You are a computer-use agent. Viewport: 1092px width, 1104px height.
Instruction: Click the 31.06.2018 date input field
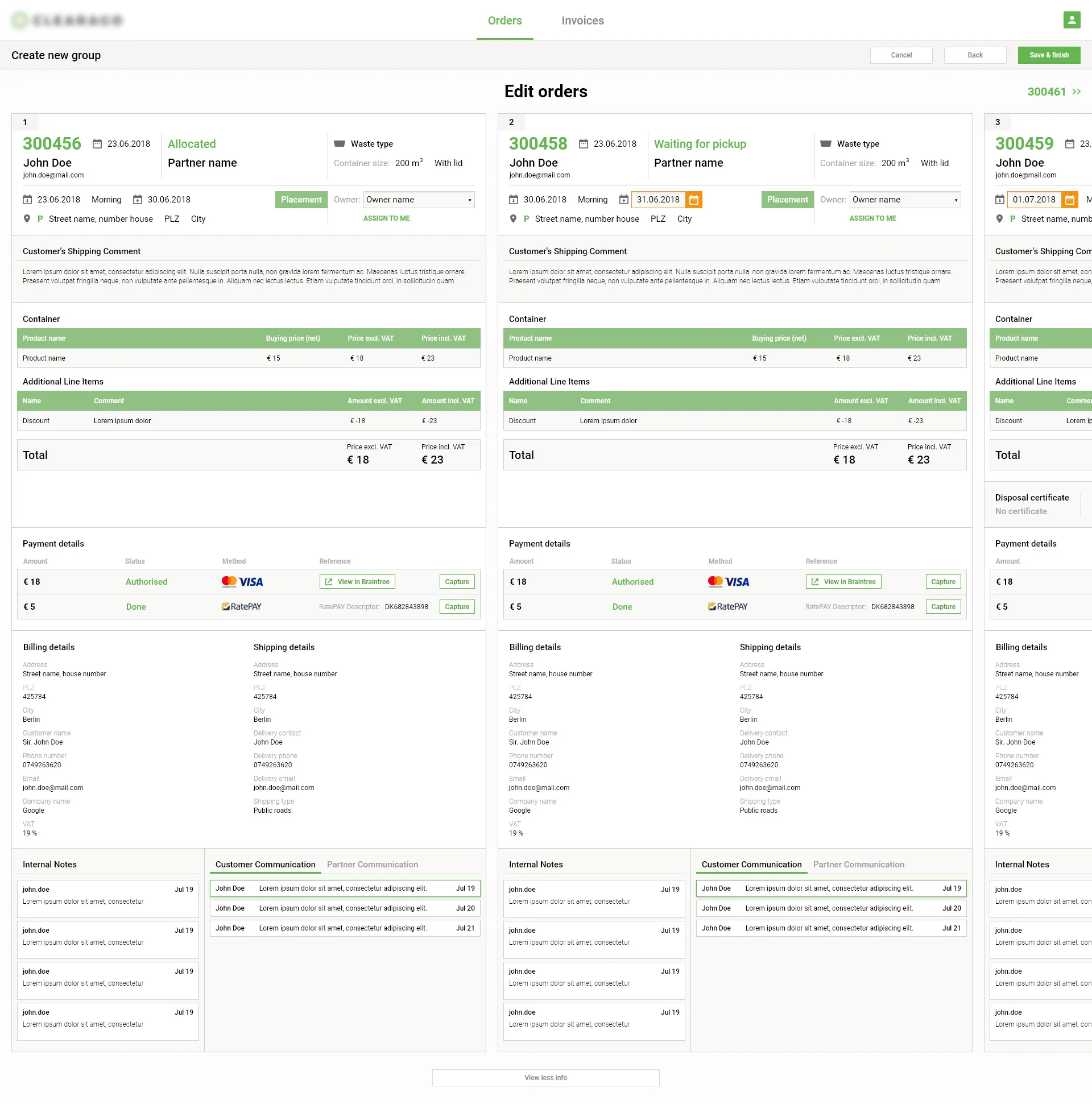coord(657,200)
